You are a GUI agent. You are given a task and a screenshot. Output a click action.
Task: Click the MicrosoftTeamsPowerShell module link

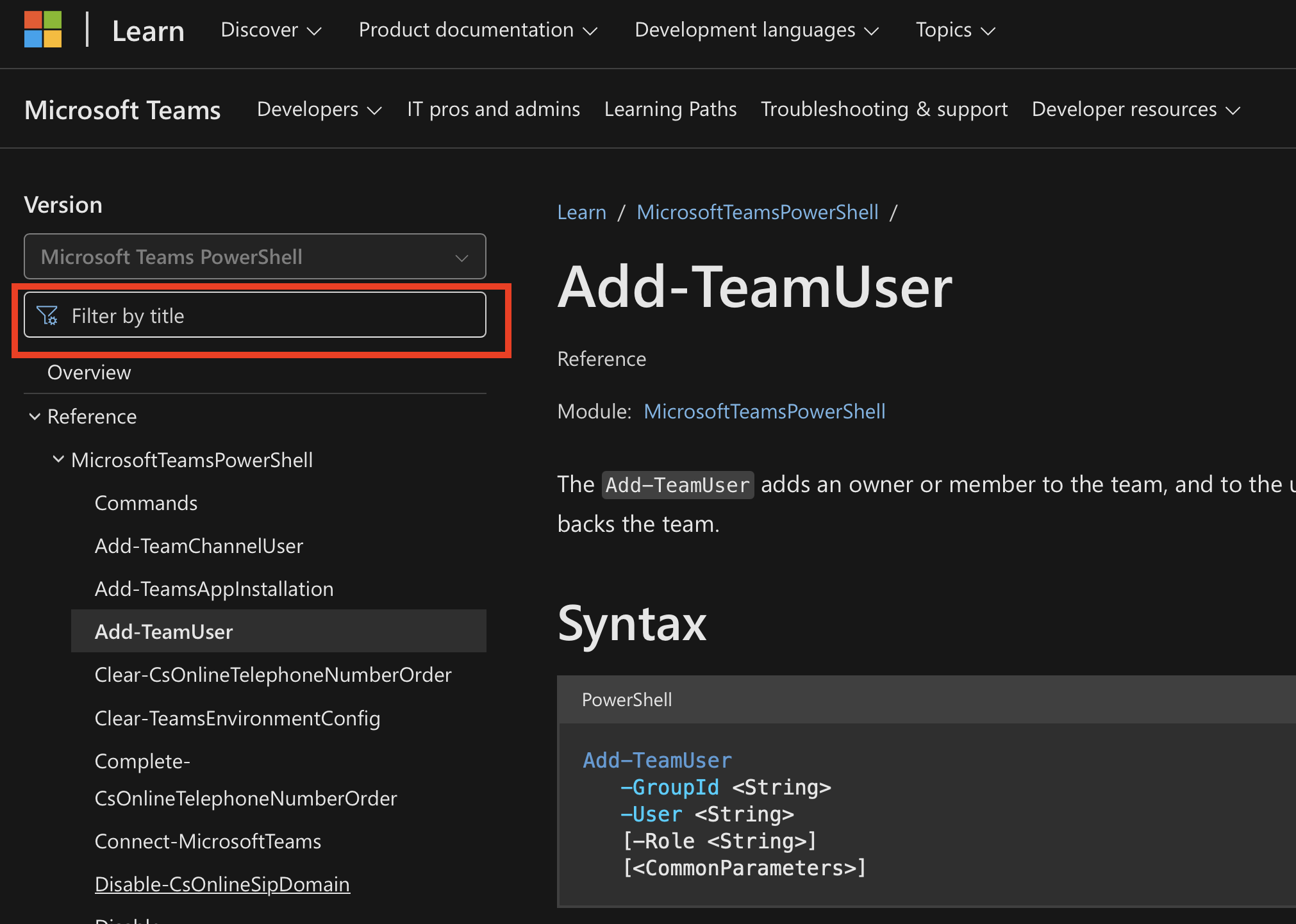coord(764,411)
